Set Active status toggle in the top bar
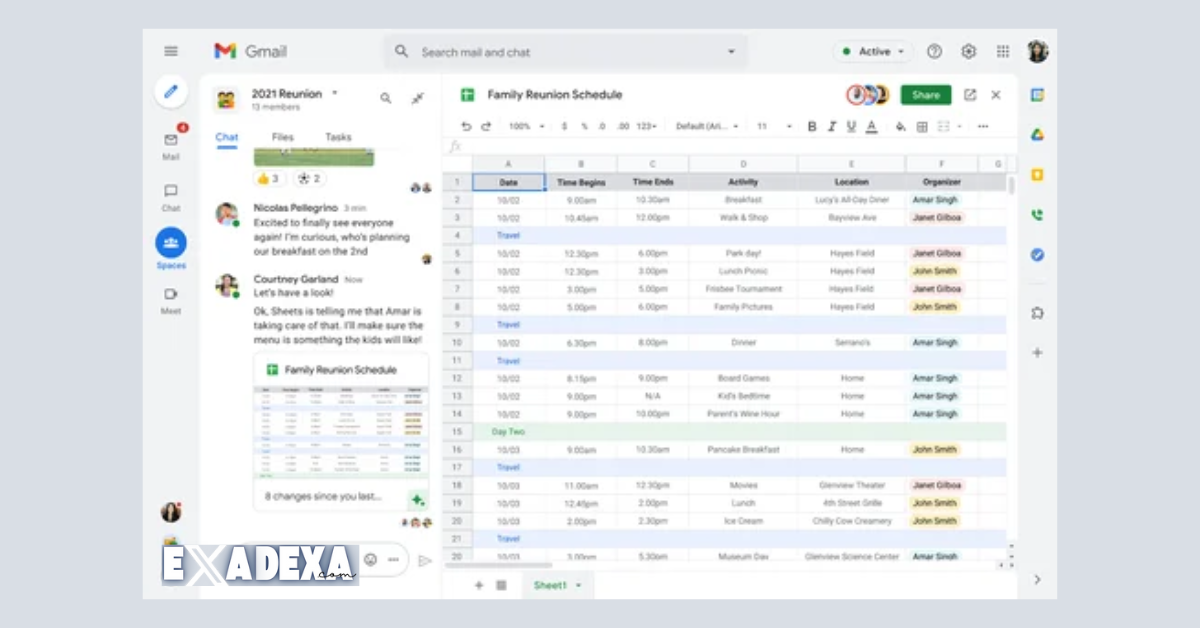Image resolution: width=1200 pixels, height=628 pixels. [x=870, y=51]
